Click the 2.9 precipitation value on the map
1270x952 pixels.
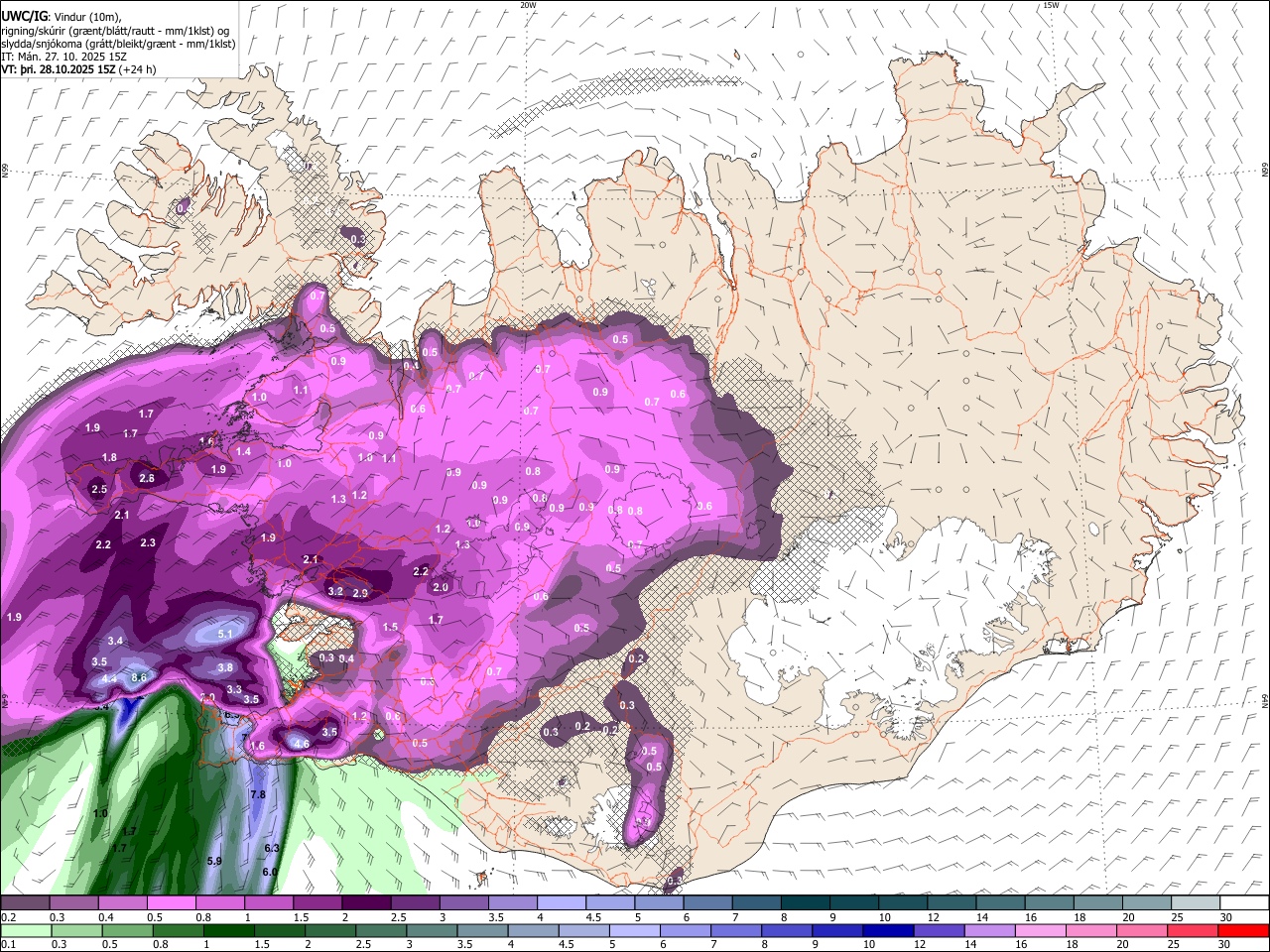pos(360,593)
